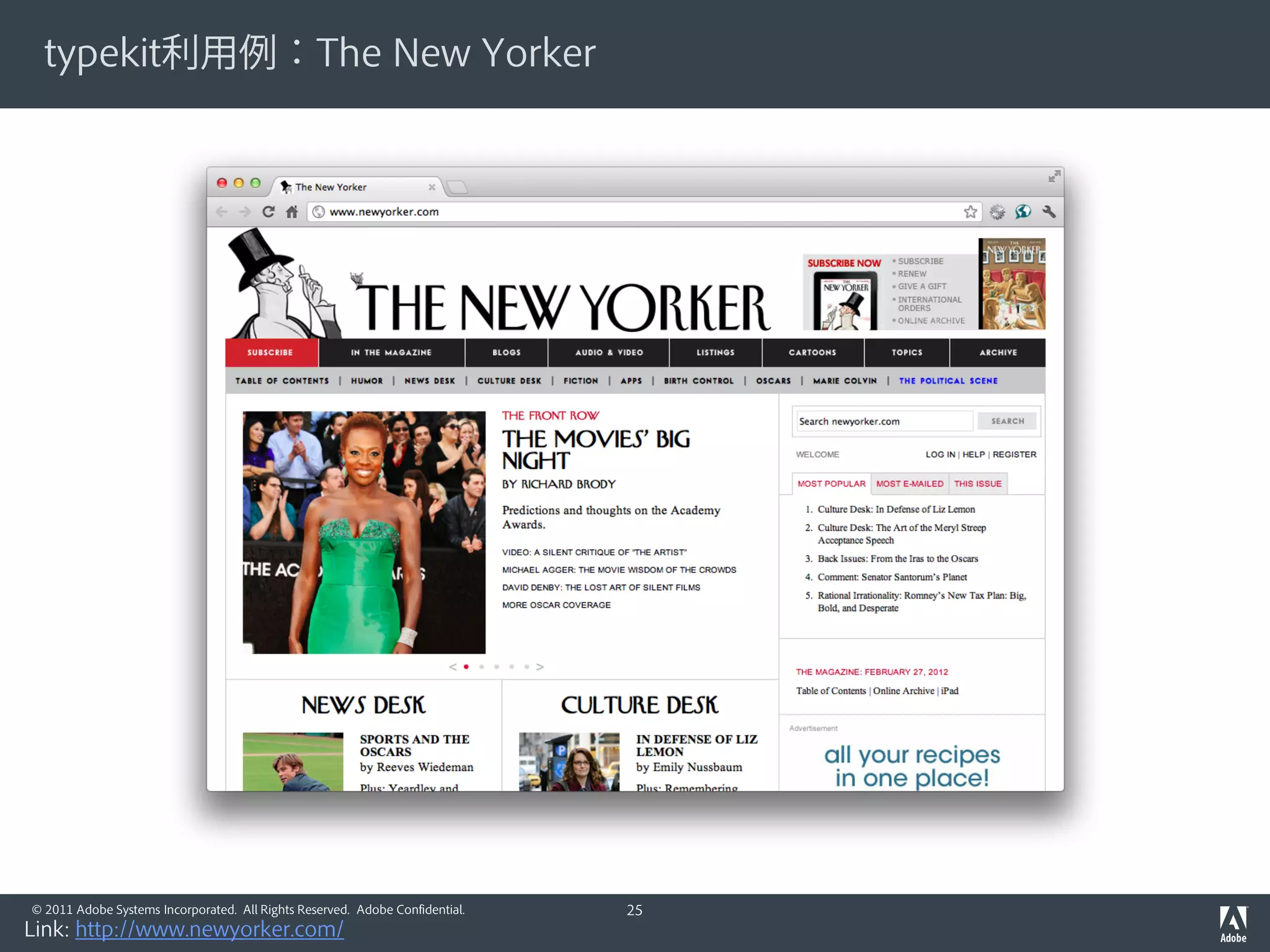1270x952 pixels.
Task: Click the iPad link under The Magazine
Action: click(949, 691)
